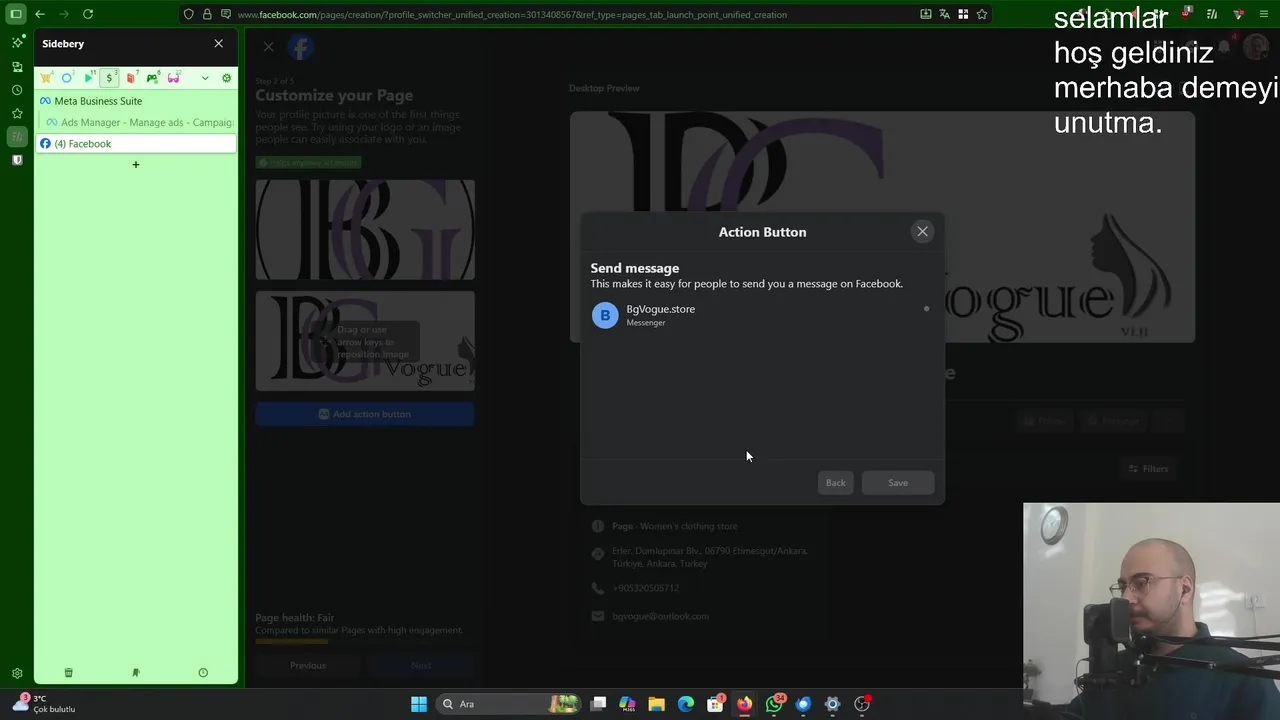Click the Next step button

pos(421,666)
